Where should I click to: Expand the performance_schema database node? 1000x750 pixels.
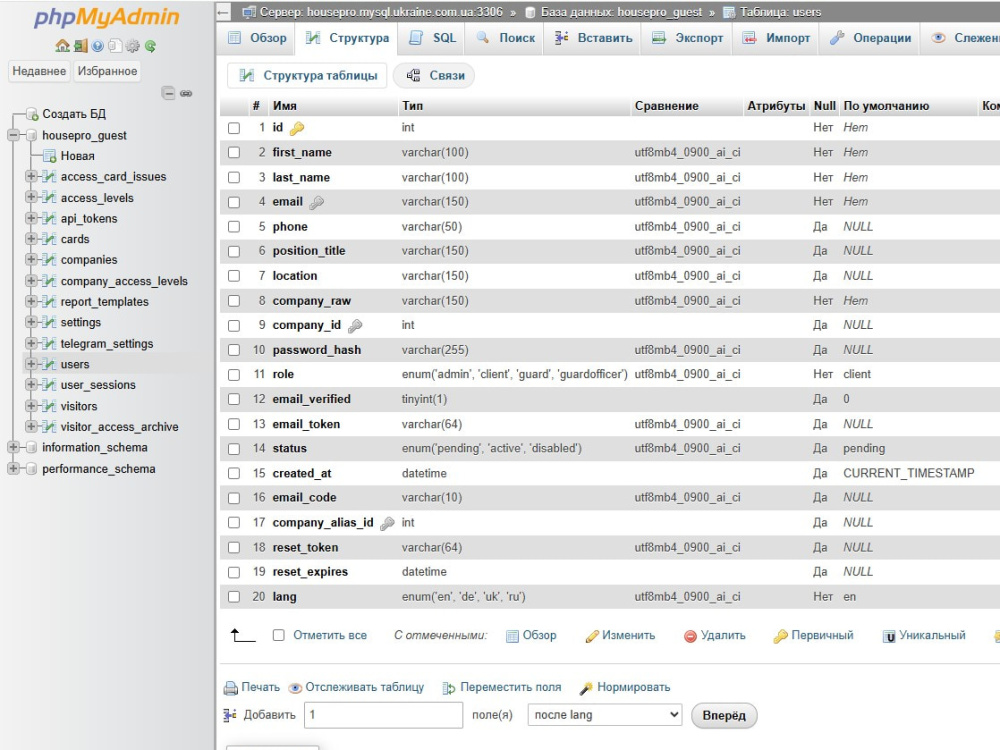pyautogui.click(x=13, y=469)
